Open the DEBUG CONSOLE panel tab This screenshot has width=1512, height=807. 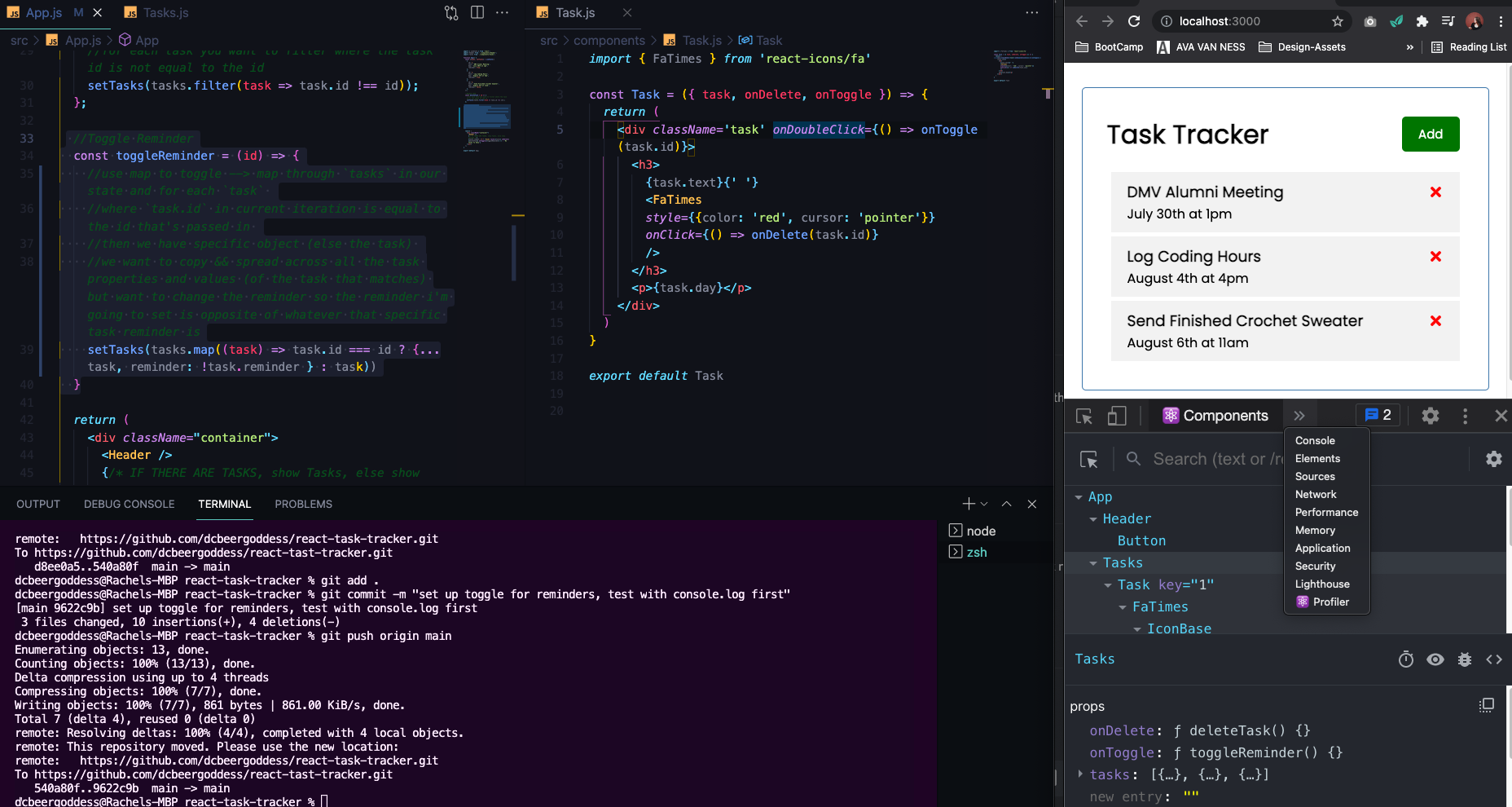point(130,504)
